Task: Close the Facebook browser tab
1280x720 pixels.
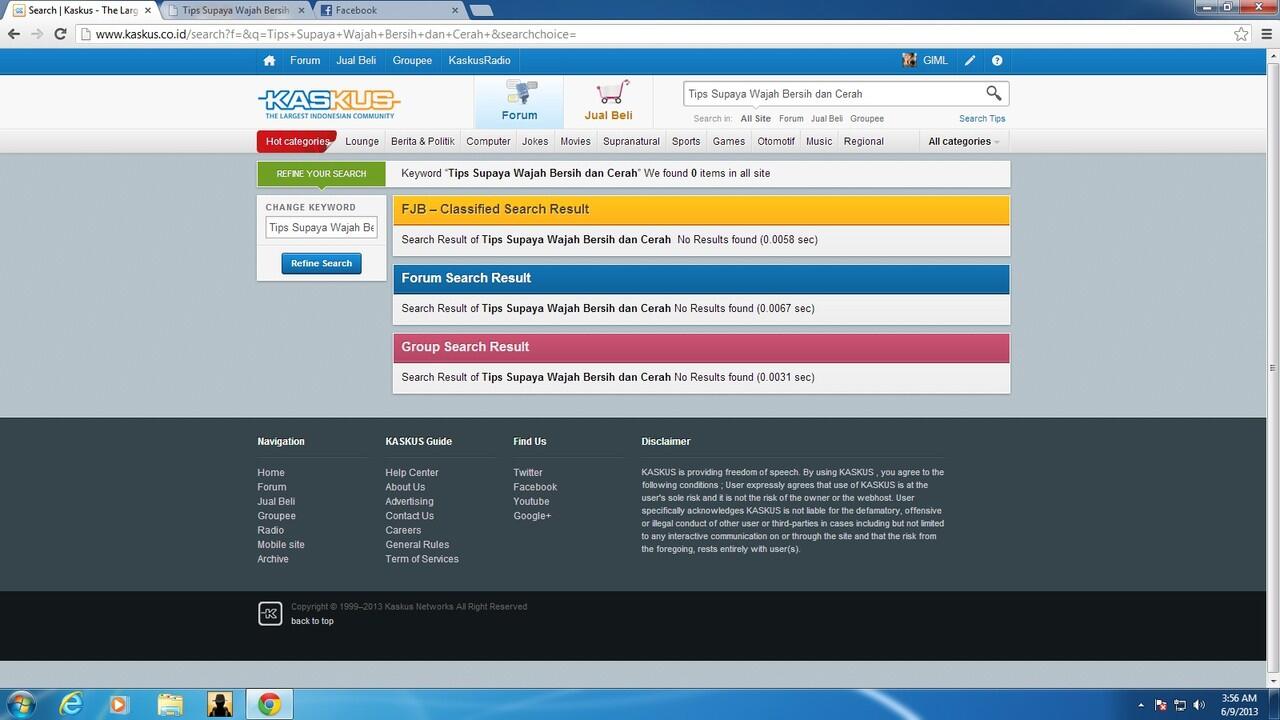Action: point(454,10)
